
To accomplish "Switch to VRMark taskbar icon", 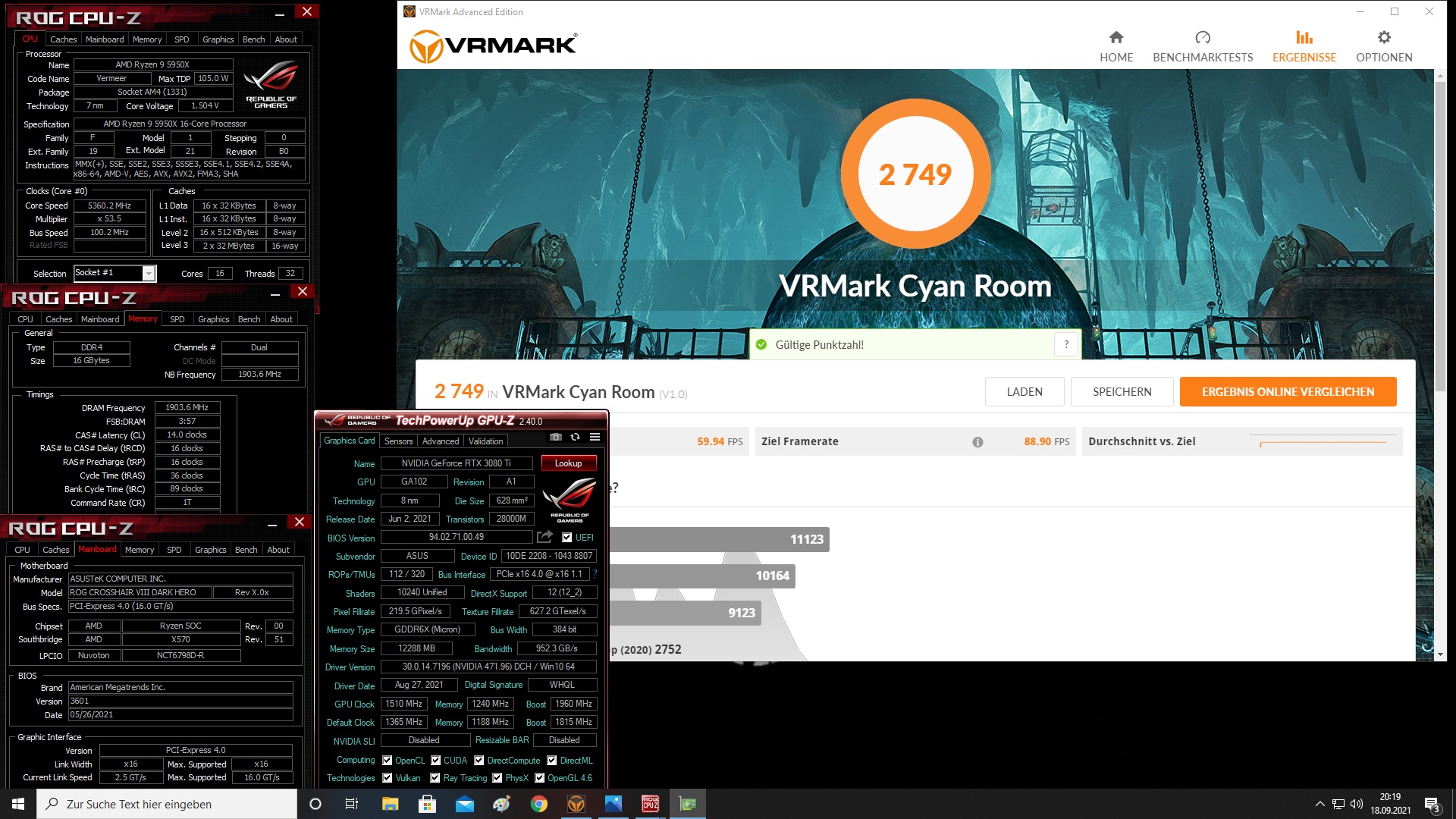I will [576, 804].
